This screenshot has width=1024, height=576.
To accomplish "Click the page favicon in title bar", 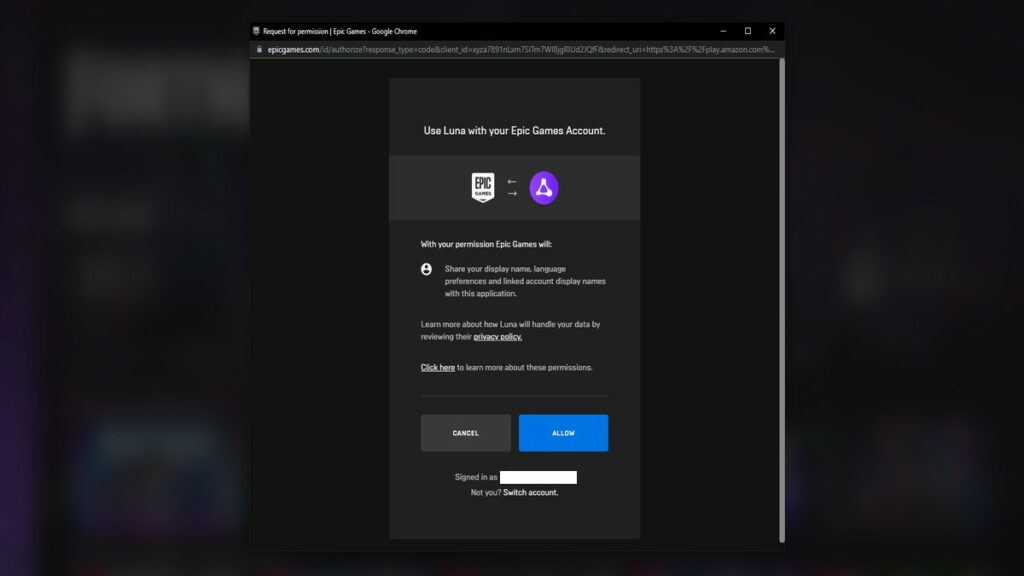I will pos(257,31).
